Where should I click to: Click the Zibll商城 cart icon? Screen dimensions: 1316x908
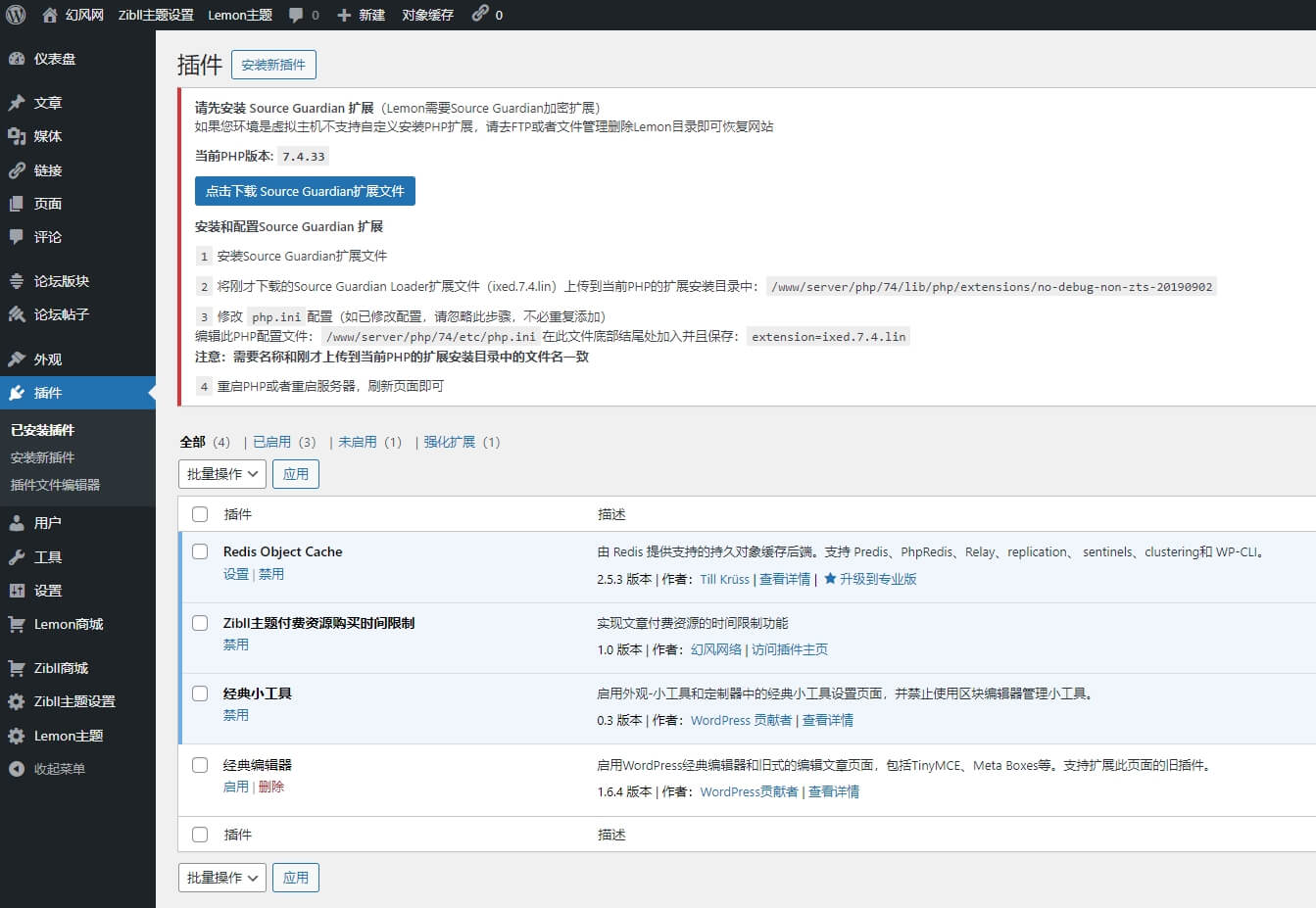tap(17, 668)
